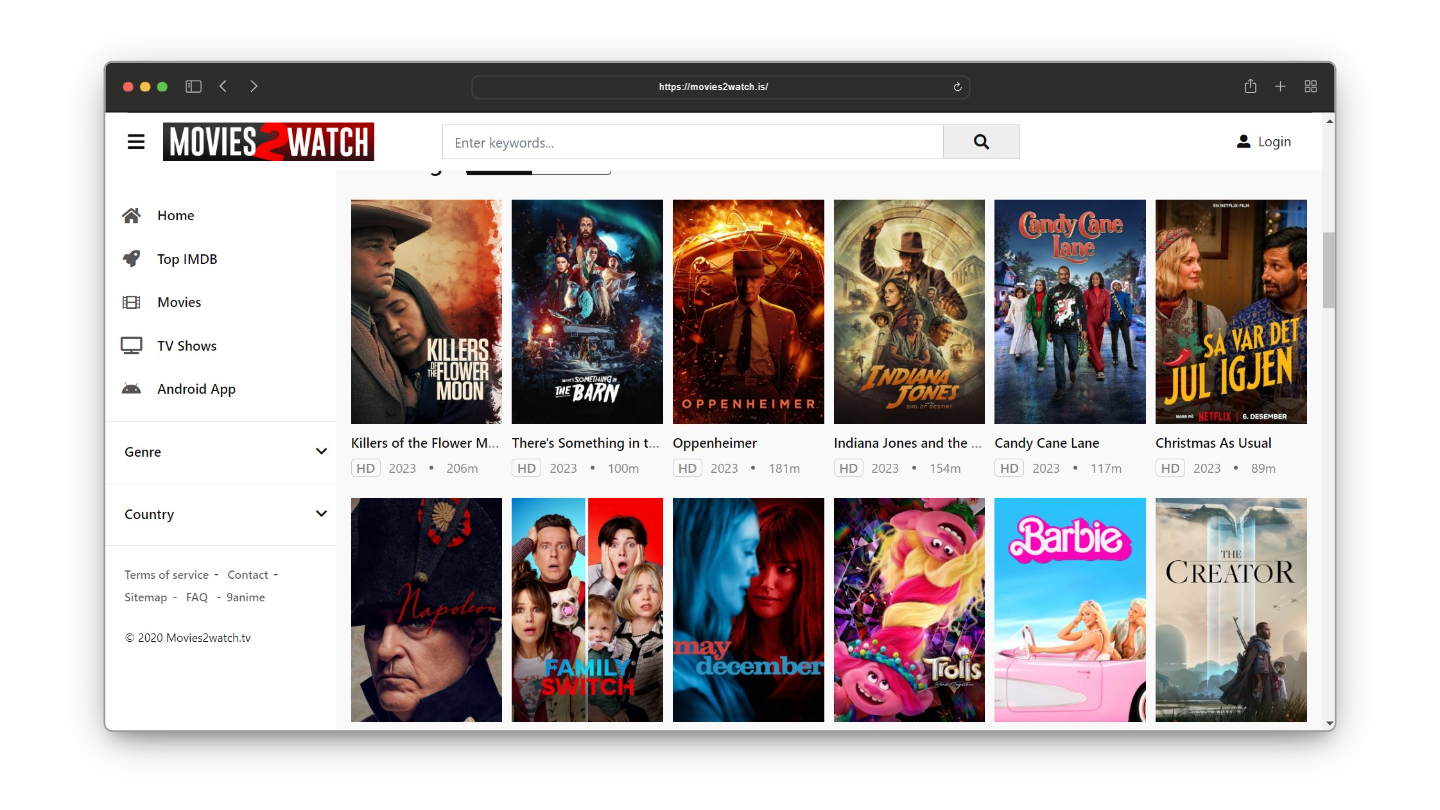Open the Contact link in the footer

pyautogui.click(x=248, y=575)
